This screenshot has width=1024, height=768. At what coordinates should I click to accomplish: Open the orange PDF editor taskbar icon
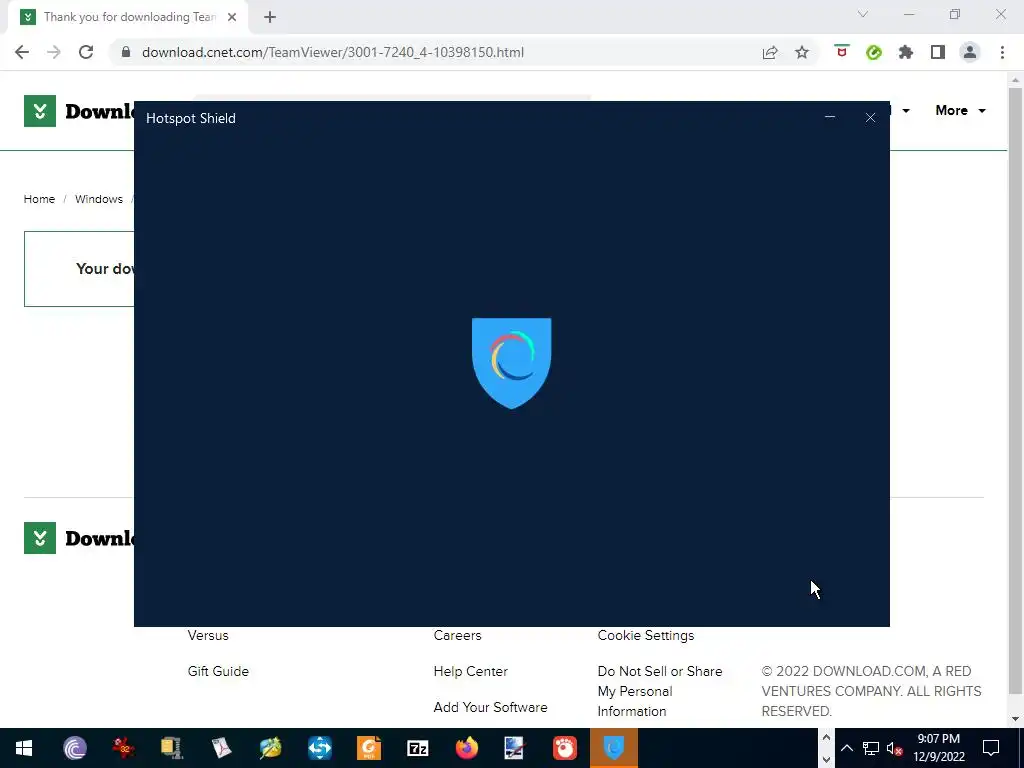369,748
